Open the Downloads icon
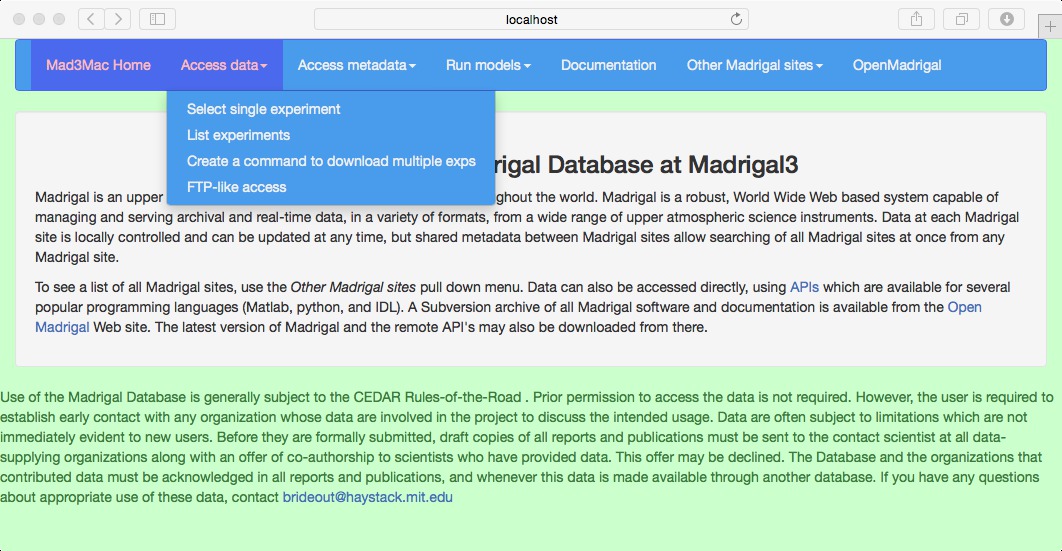This screenshot has width=1062, height=551. point(1006,19)
